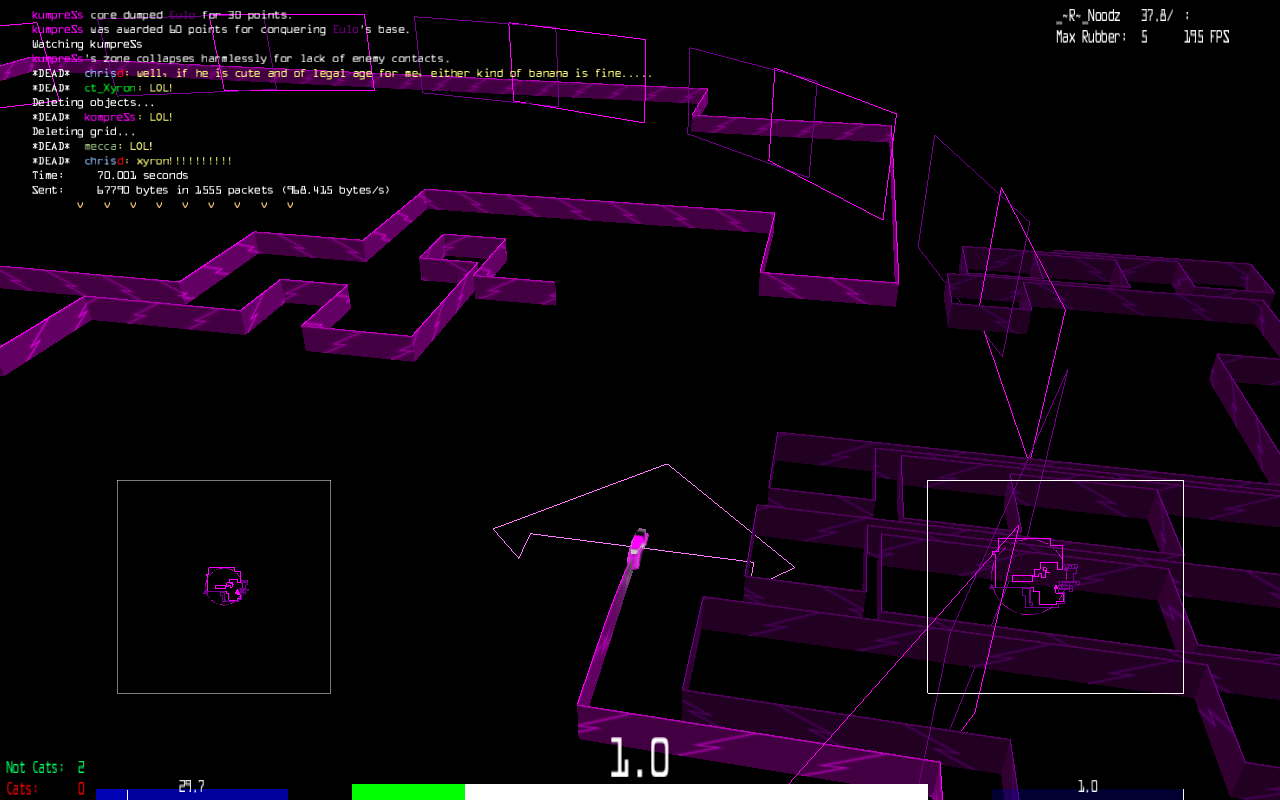Click the large 1.0 speed readout

pos(639,759)
